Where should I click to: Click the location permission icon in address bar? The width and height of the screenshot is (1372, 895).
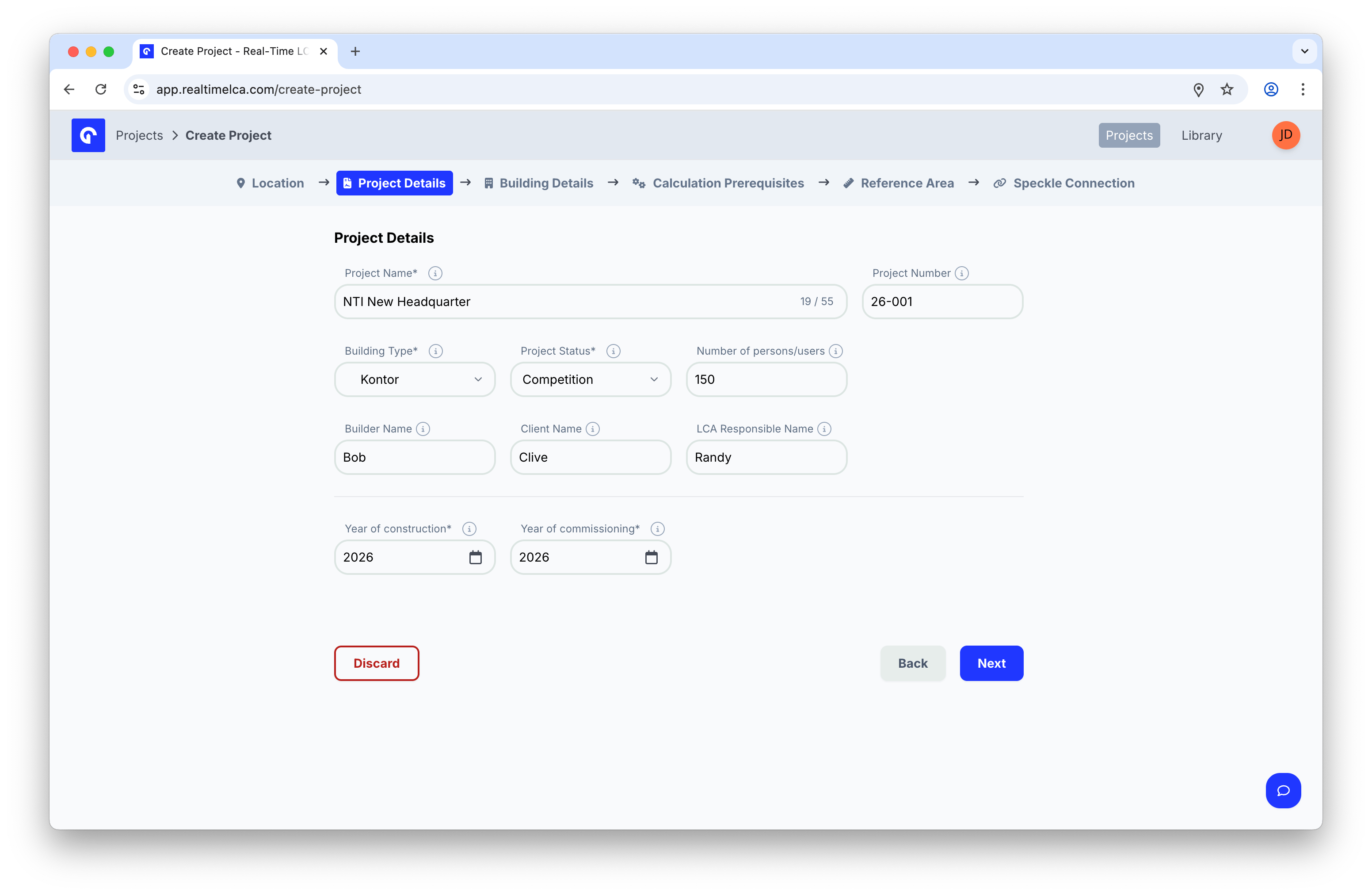point(1198,89)
